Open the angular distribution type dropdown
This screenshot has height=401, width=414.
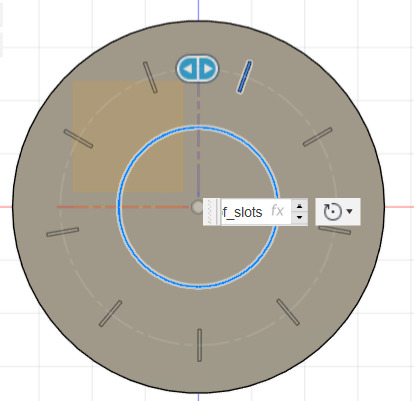point(338,212)
